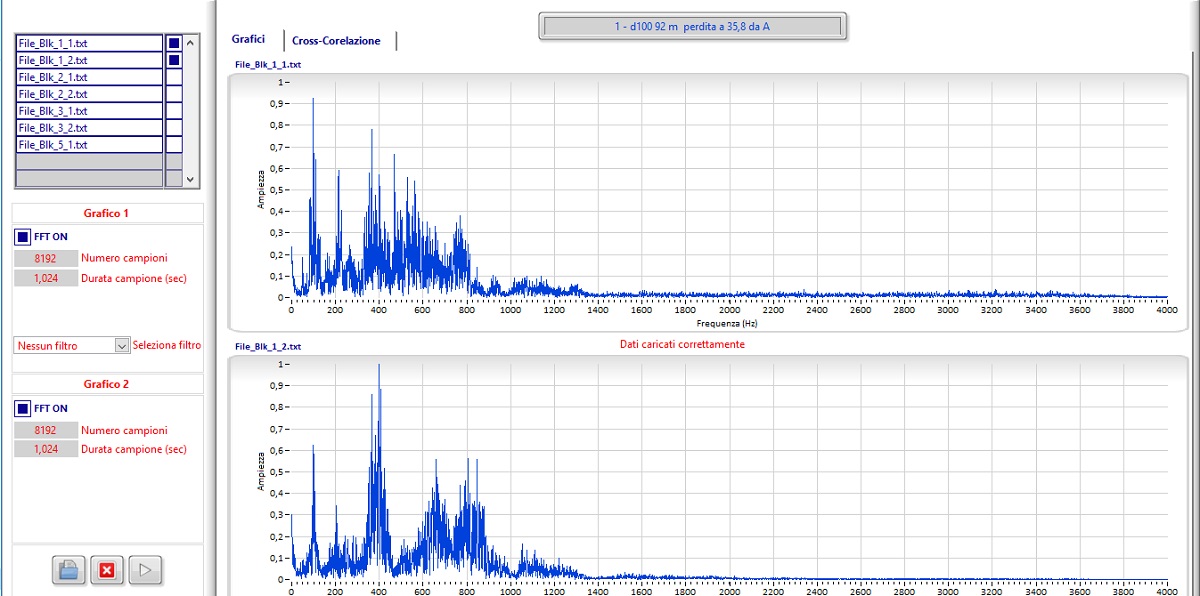Enable the checkbox for File_Blk_2_1.txt
Image resolution: width=1200 pixels, height=596 pixels.
[x=174, y=77]
